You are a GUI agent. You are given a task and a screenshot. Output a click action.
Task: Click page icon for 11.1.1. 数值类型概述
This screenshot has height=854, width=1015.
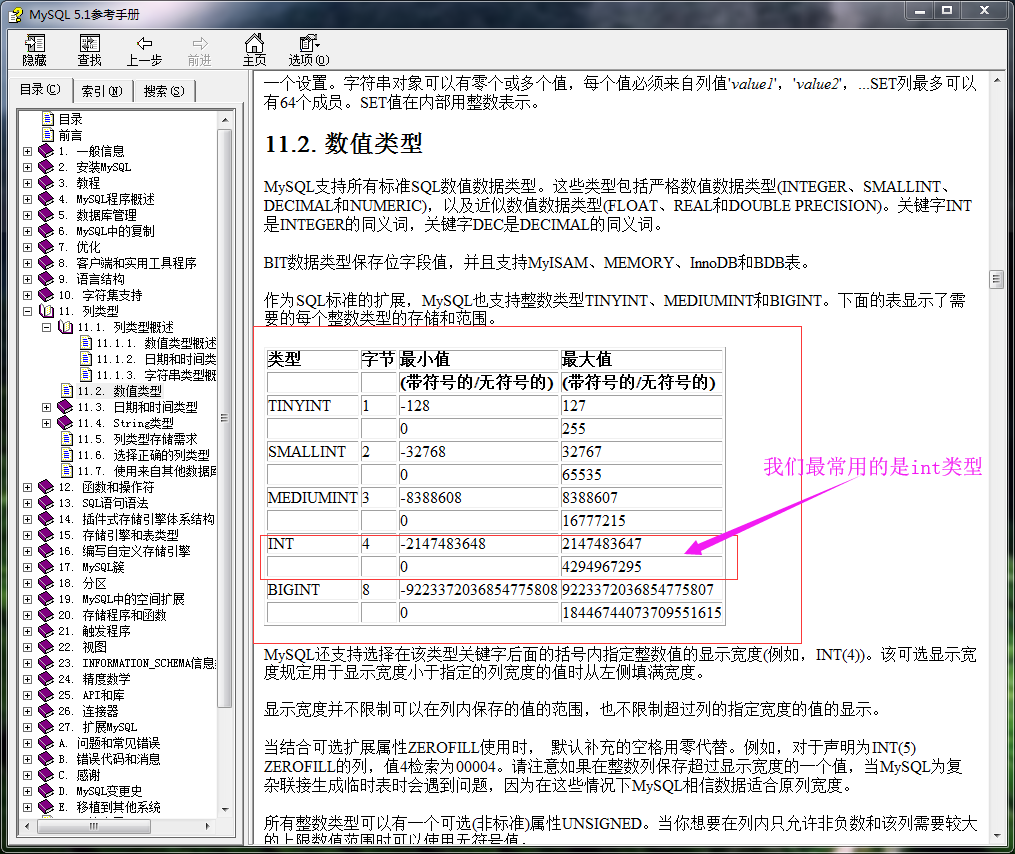pos(86,343)
